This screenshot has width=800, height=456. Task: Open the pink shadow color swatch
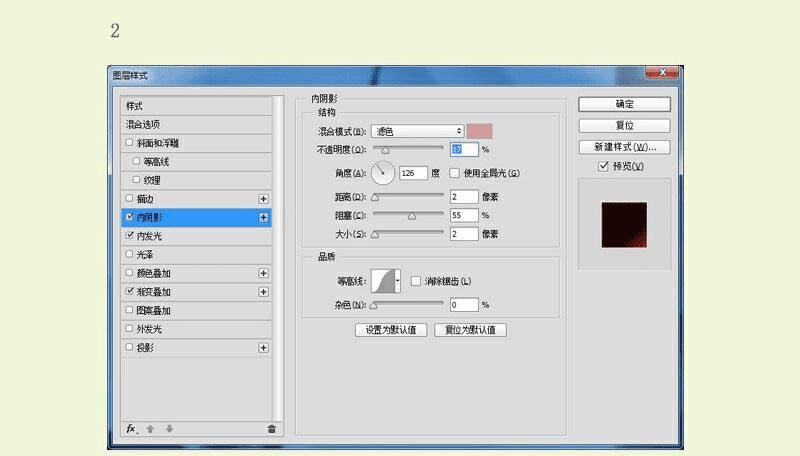[480, 131]
